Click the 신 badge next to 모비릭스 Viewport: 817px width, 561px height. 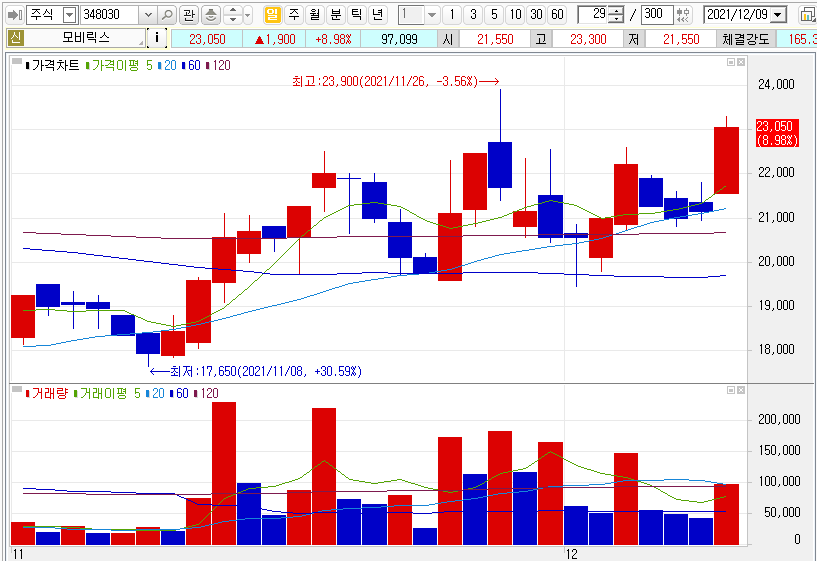tap(15, 38)
